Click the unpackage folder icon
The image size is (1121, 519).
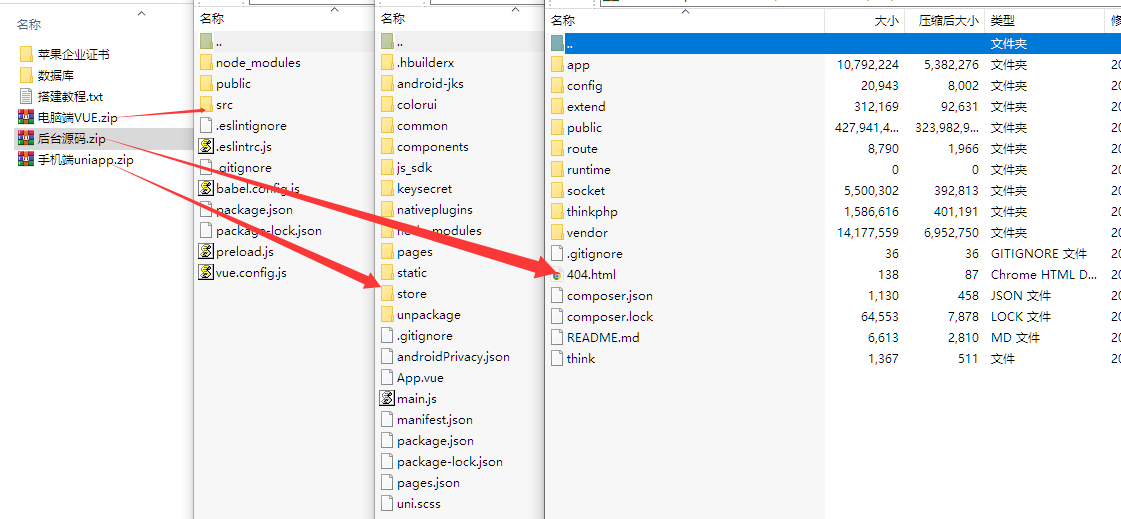pos(387,315)
